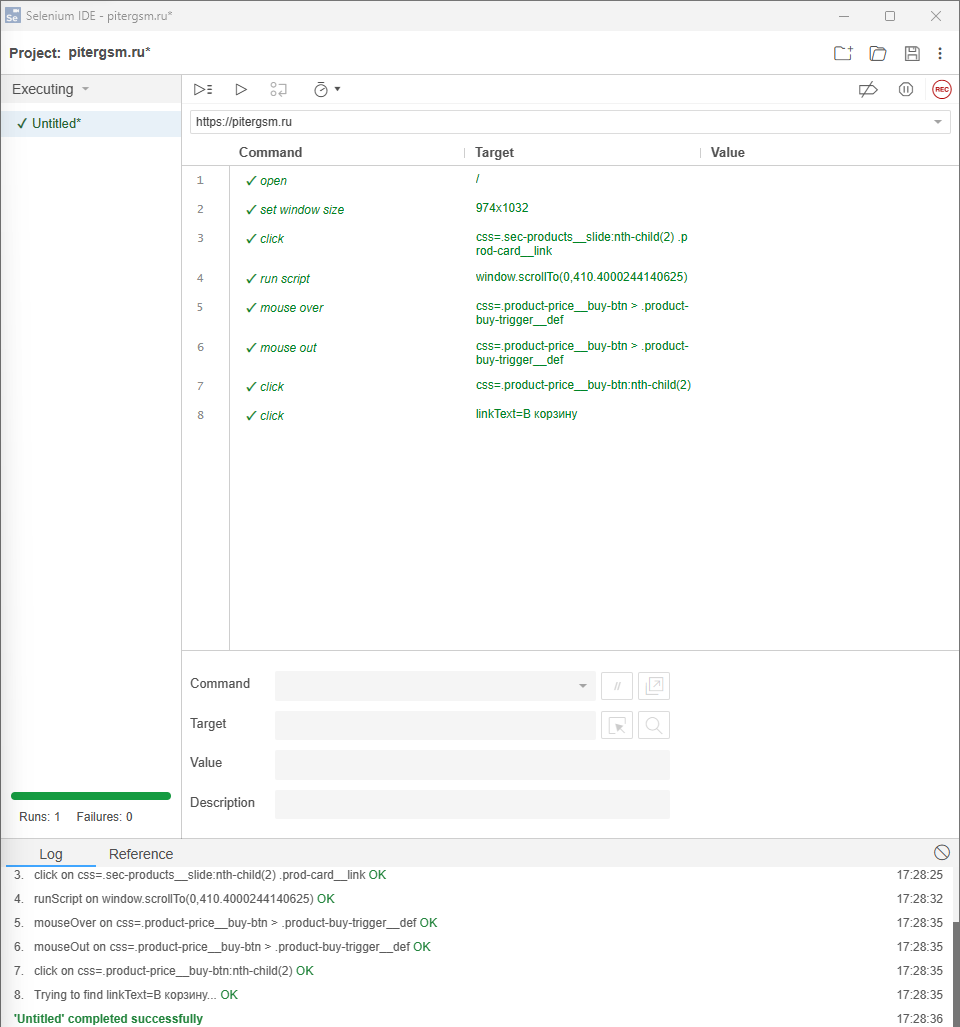960x1027 pixels.
Task: Open project folder icon
Action: click(877, 53)
